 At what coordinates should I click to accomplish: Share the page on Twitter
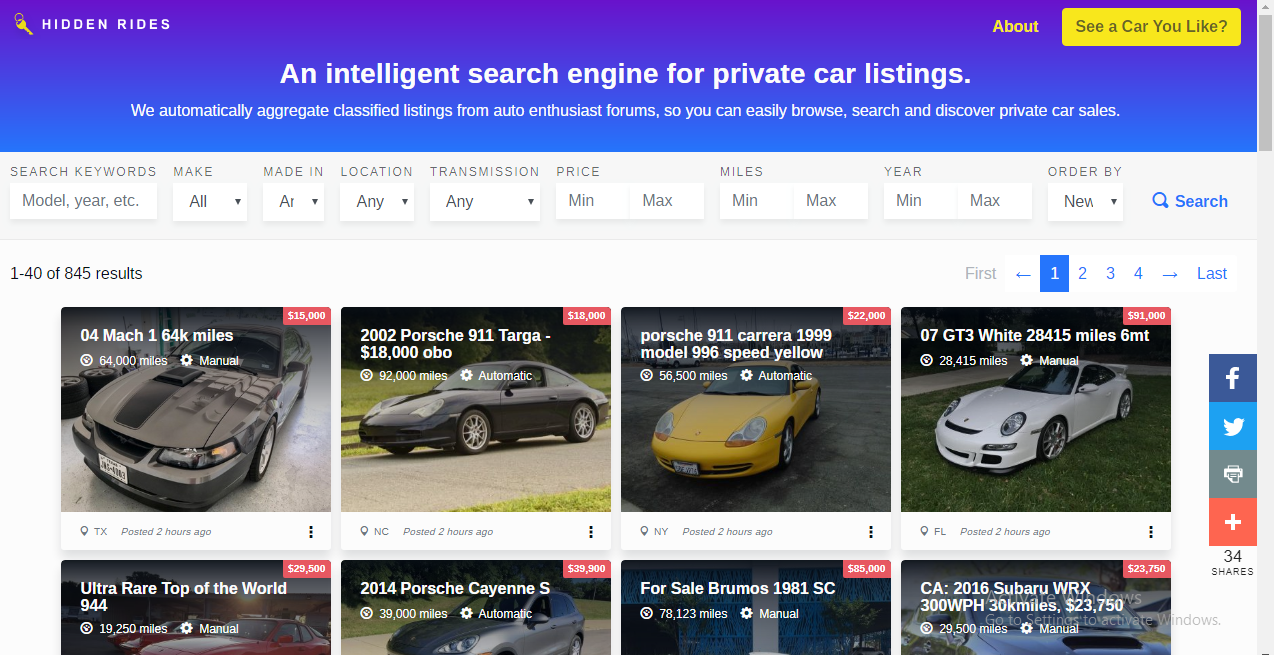point(1233,426)
